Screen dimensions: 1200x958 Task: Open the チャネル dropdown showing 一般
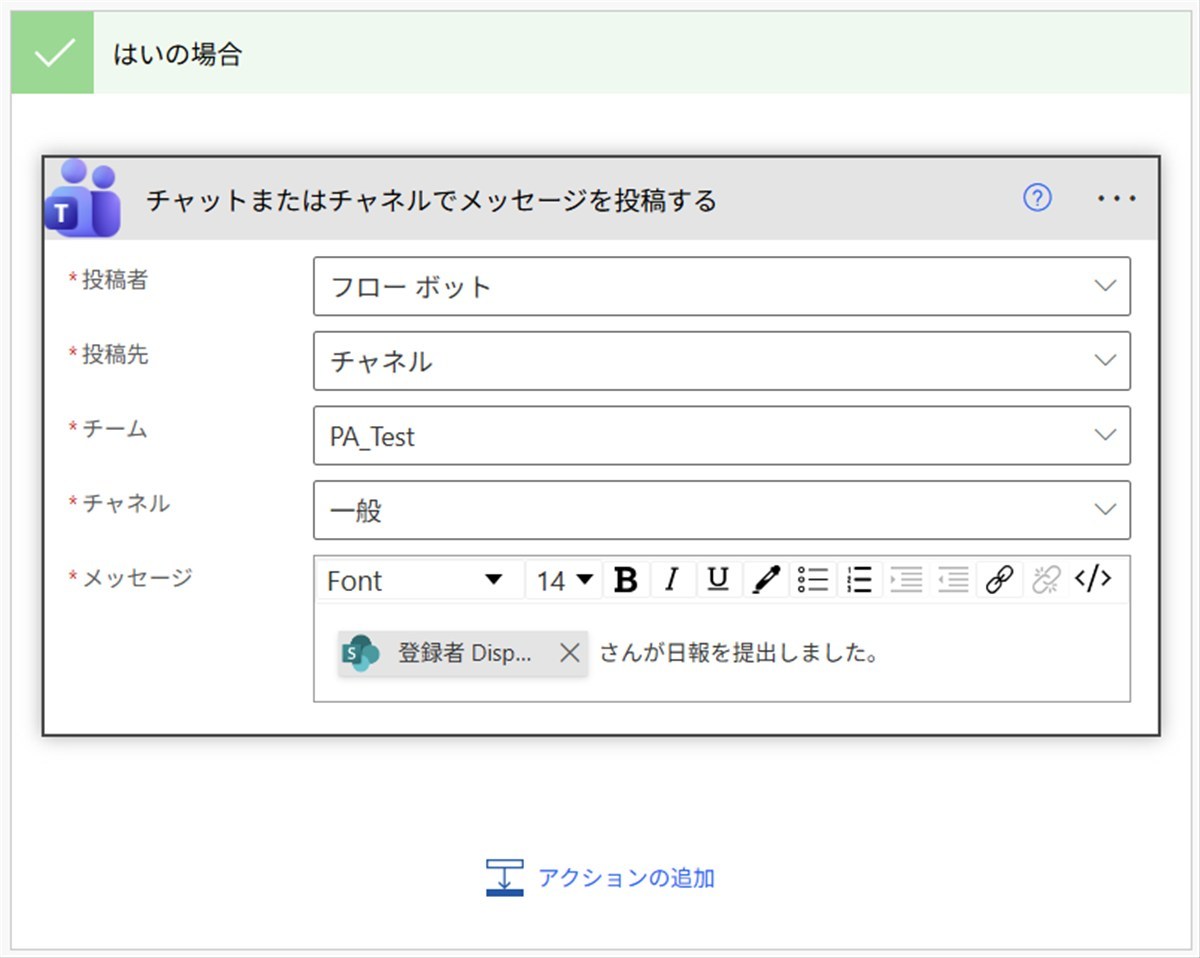[x=1104, y=510]
